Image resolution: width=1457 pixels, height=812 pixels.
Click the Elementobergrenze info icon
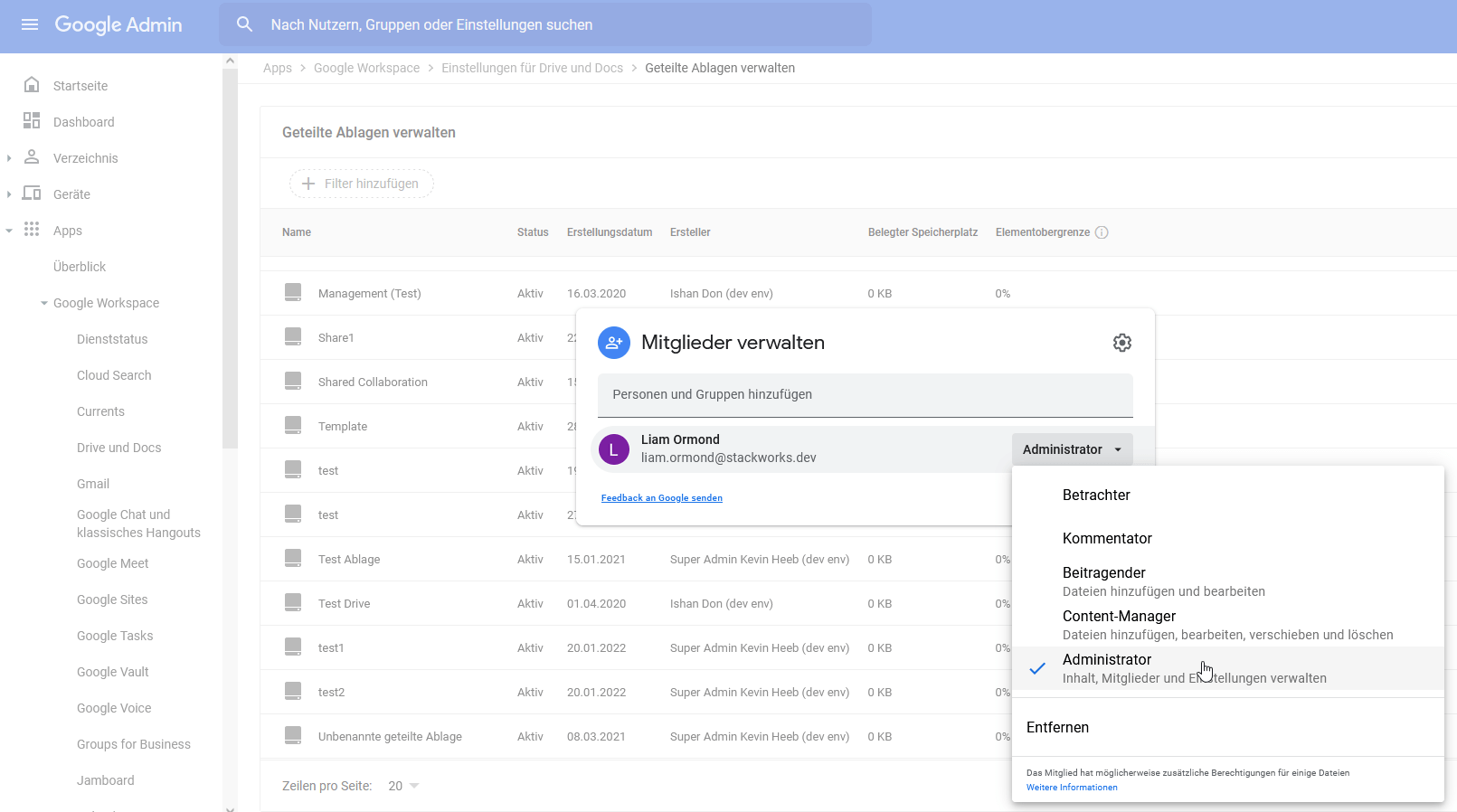(x=1102, y=232)
